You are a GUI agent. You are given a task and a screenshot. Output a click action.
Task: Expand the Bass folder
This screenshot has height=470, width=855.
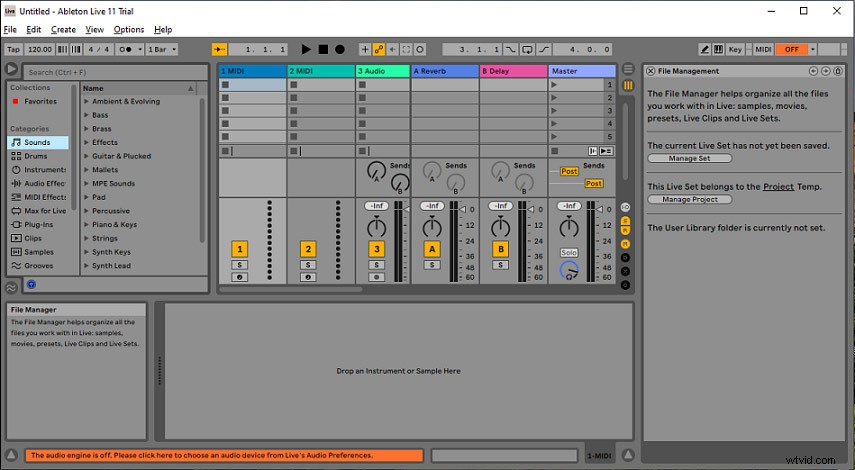tap(86, 115)
